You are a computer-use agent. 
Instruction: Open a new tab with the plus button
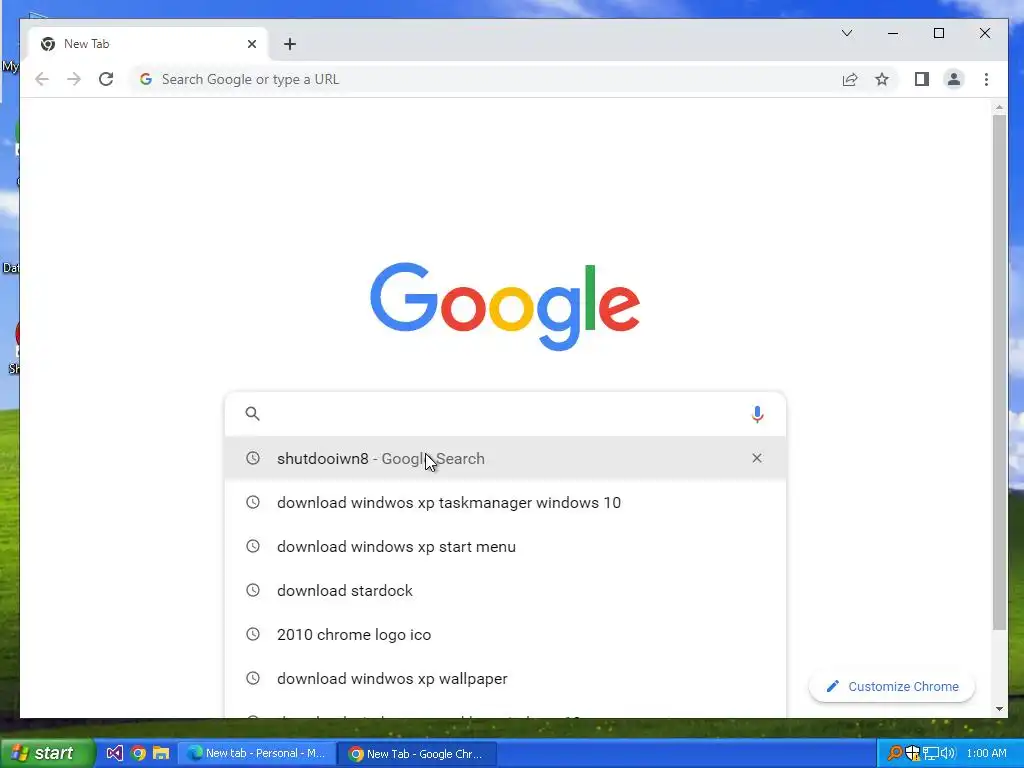tap(290, 44)
